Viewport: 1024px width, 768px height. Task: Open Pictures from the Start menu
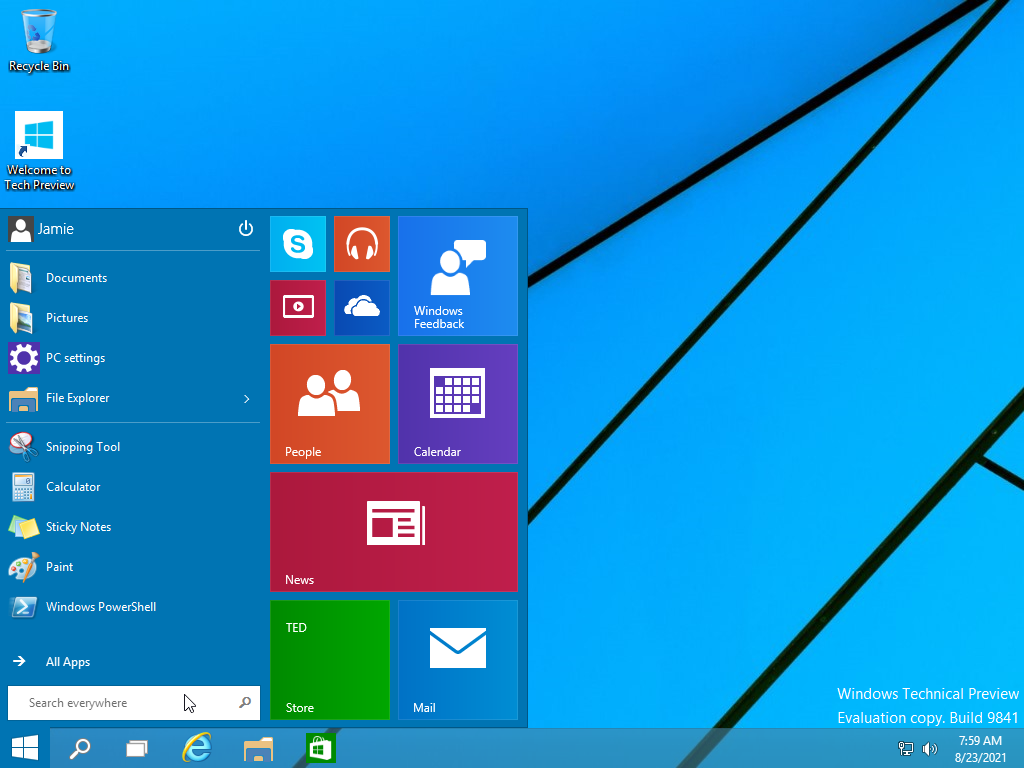pos(133,318)
